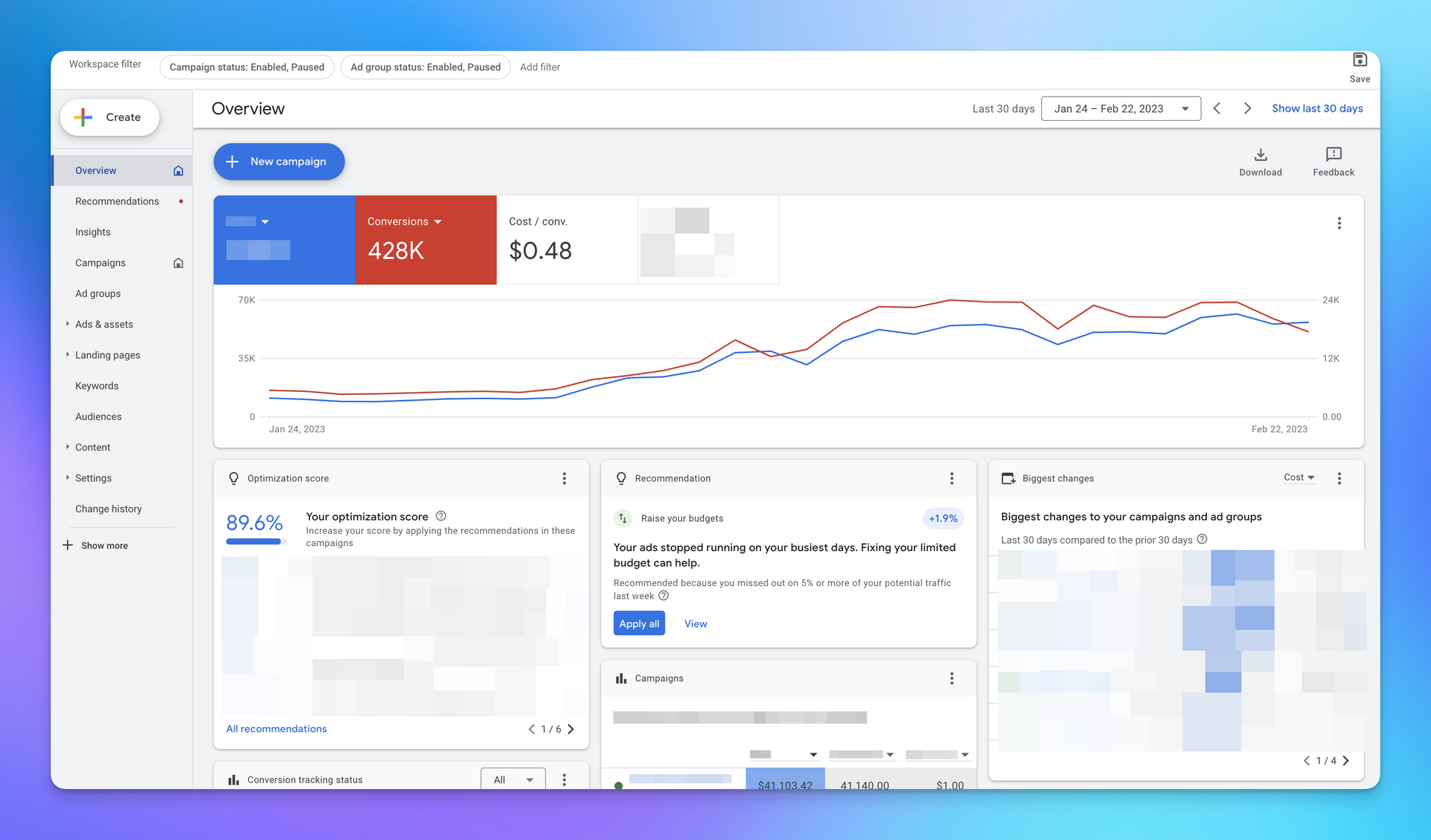This screenshot has width=1431, height=840.
Task: Open the Feedback icon
Action: click(x=1334, y=155)
